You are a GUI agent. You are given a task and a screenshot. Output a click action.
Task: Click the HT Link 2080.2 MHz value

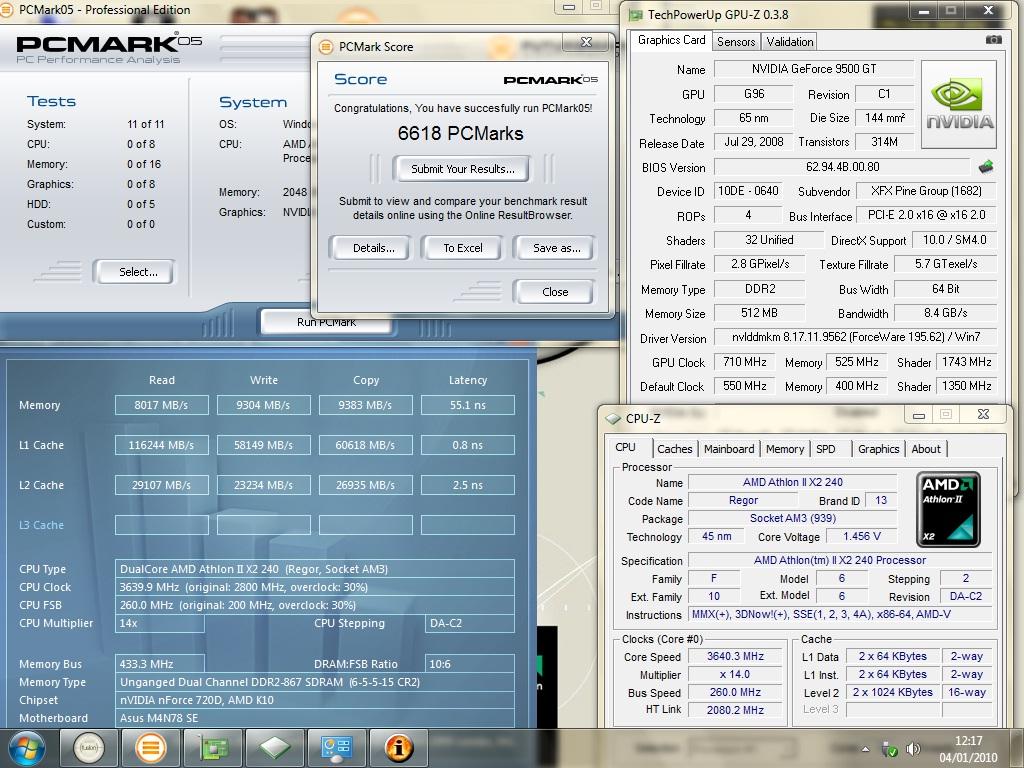pyautogui.click(x=735, y=711)
